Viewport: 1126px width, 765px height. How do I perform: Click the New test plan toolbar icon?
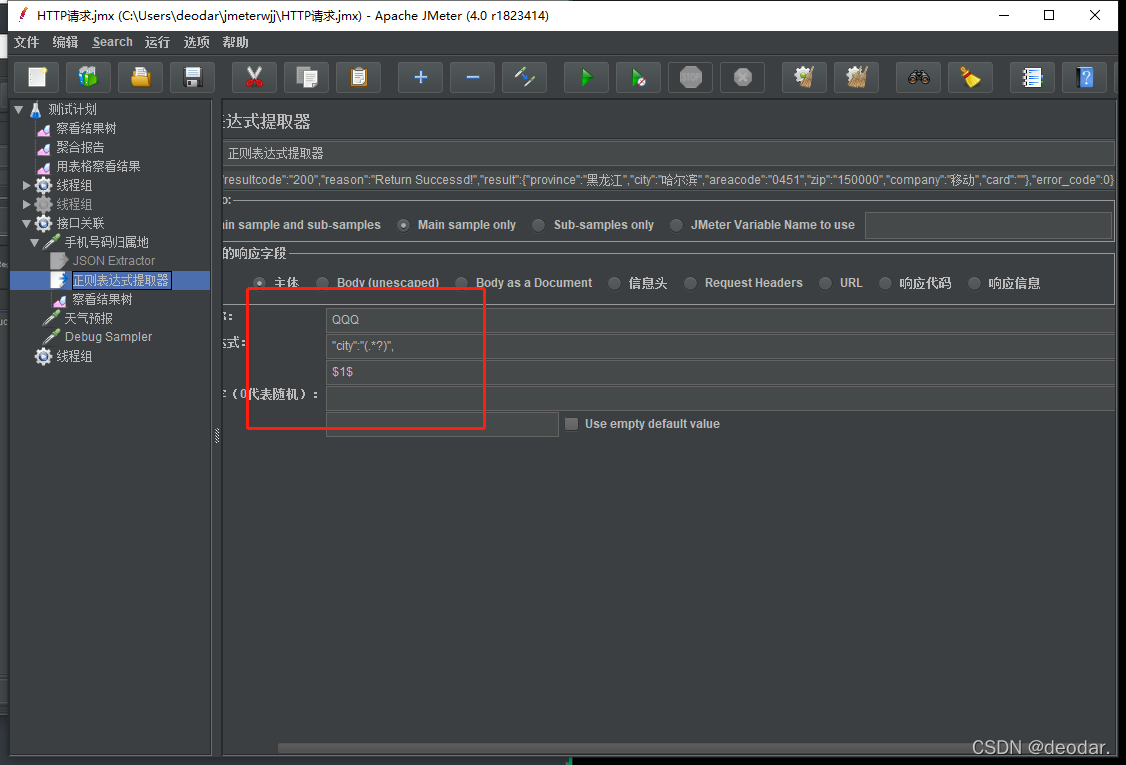point(37,77)
